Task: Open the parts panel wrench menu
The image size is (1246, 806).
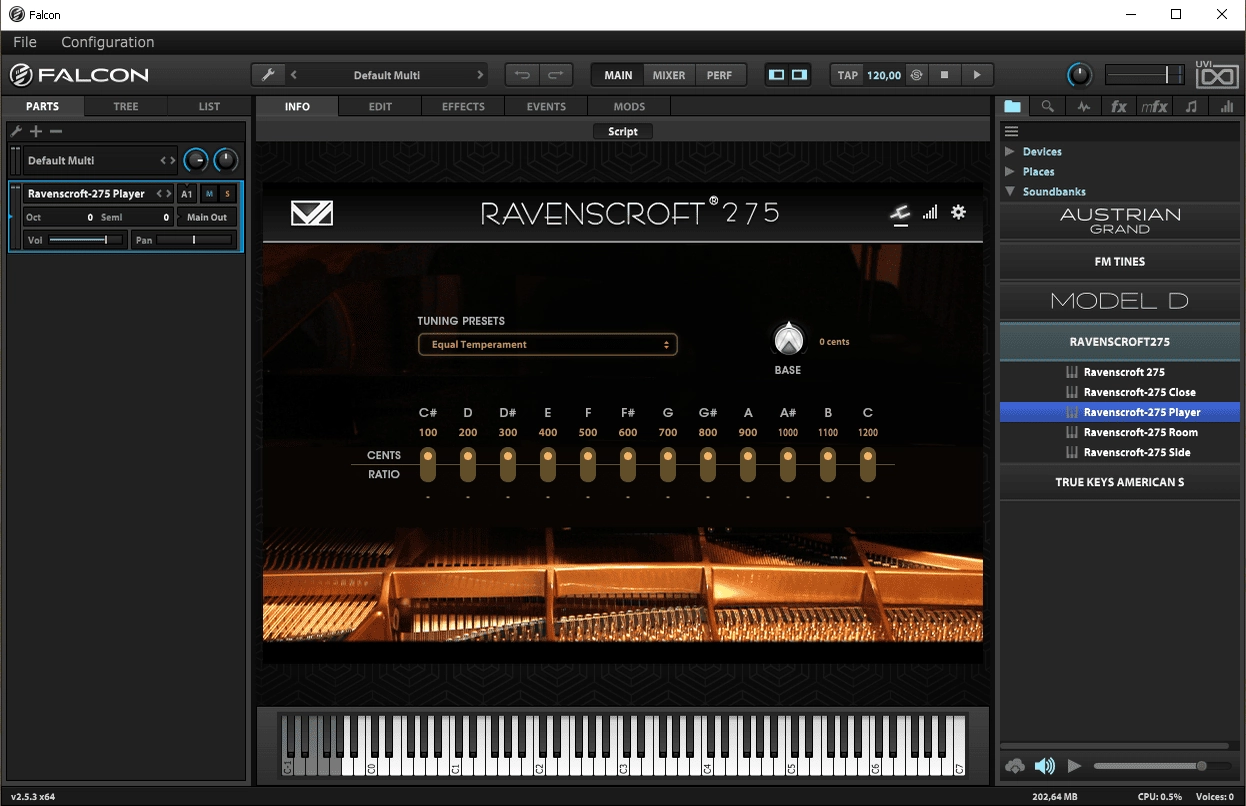Action: point(16,131)
